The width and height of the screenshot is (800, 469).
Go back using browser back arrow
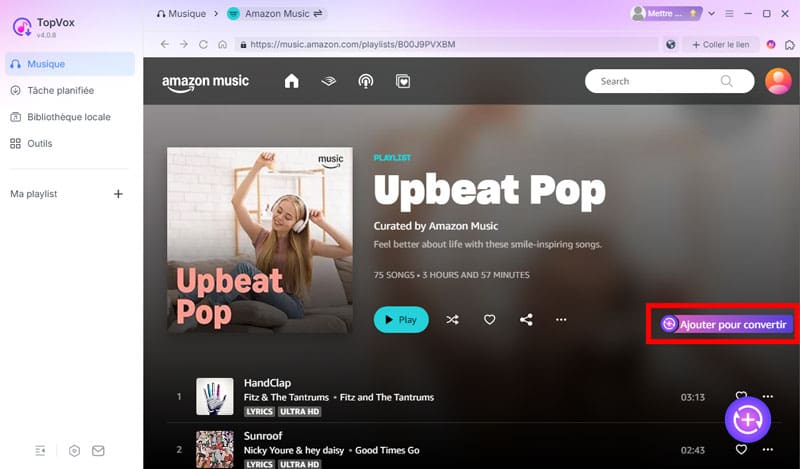click(164, 44)
